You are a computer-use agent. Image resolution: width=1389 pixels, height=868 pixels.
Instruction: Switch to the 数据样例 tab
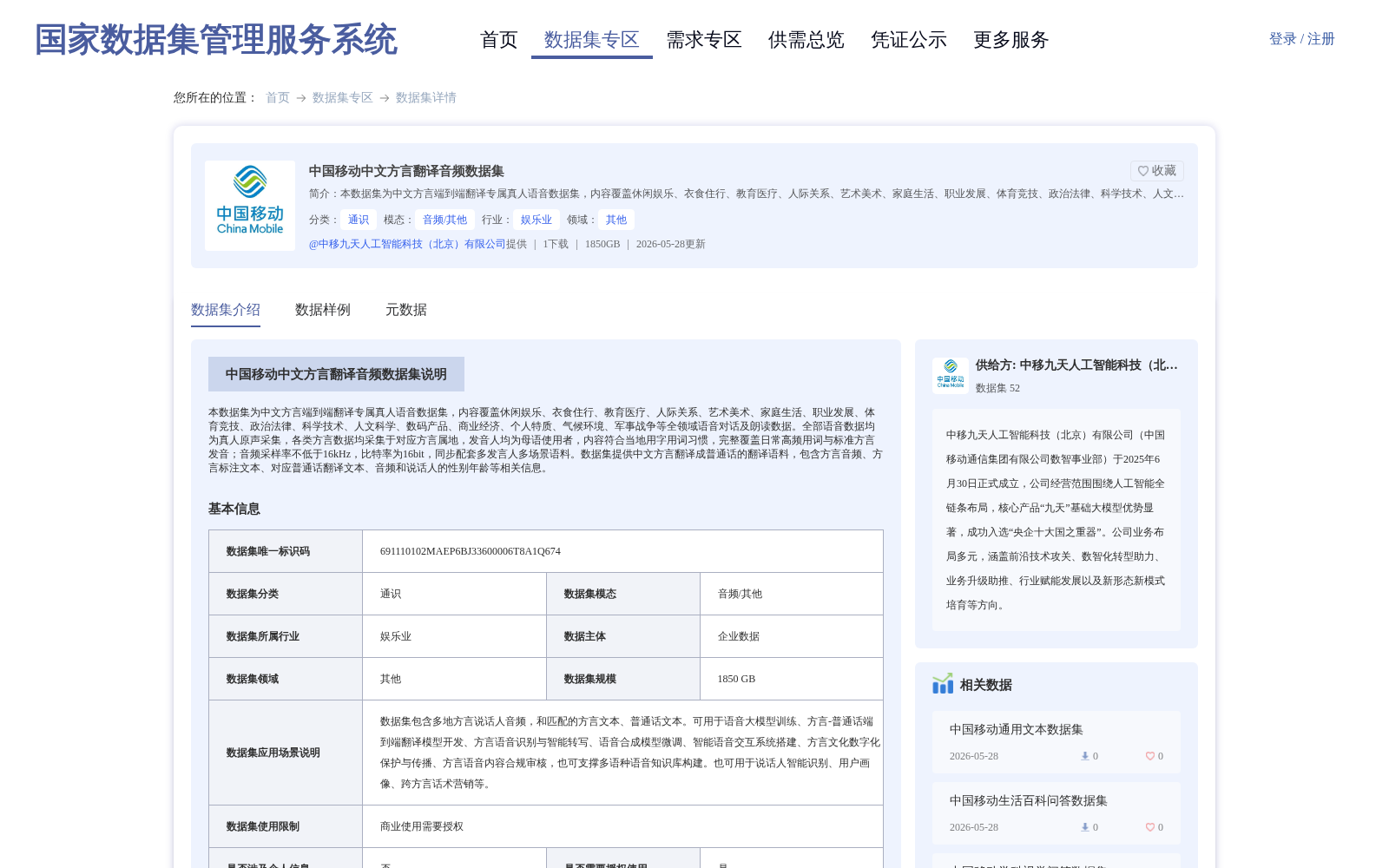pos(323,310)
